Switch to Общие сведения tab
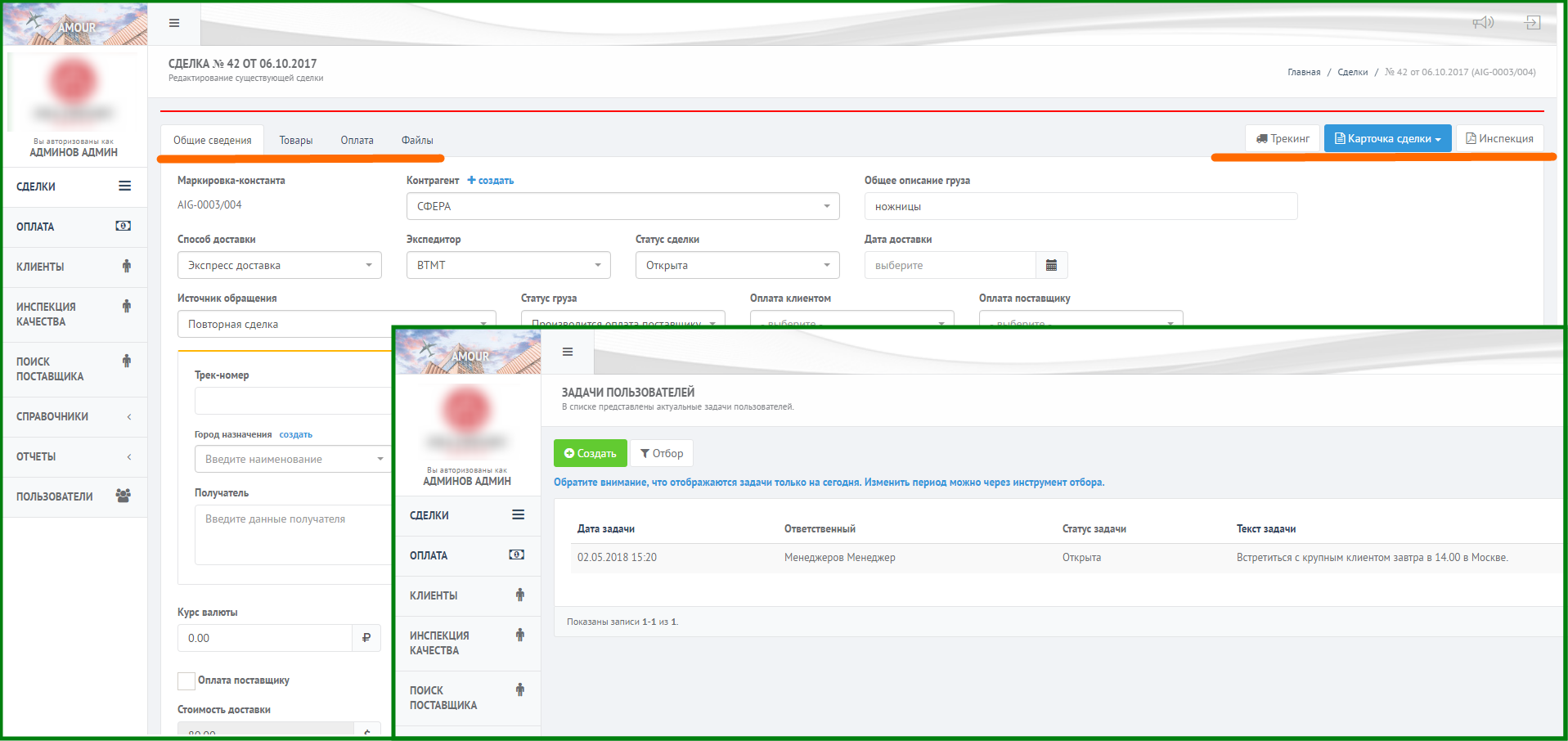1568x741 pixels. point(213,140)
